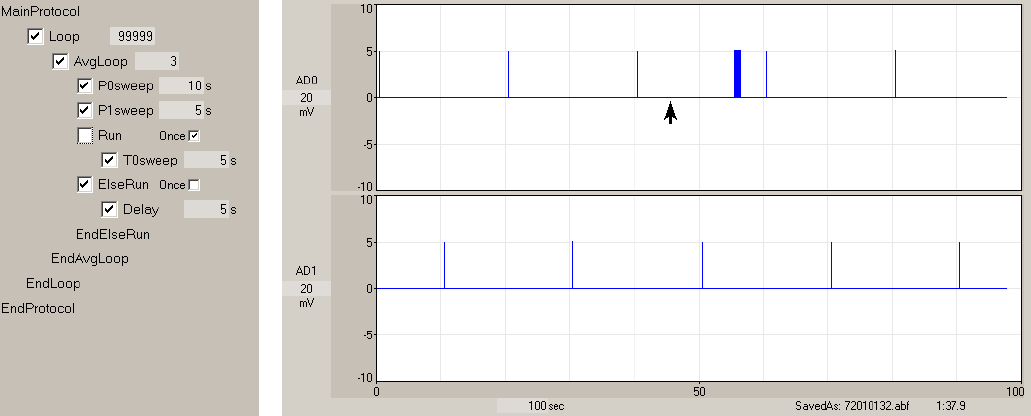The height and width of the screenshot is (416, 1031).
Task: Toggle the Loop checkbox
Action: (x=36, y=37)
